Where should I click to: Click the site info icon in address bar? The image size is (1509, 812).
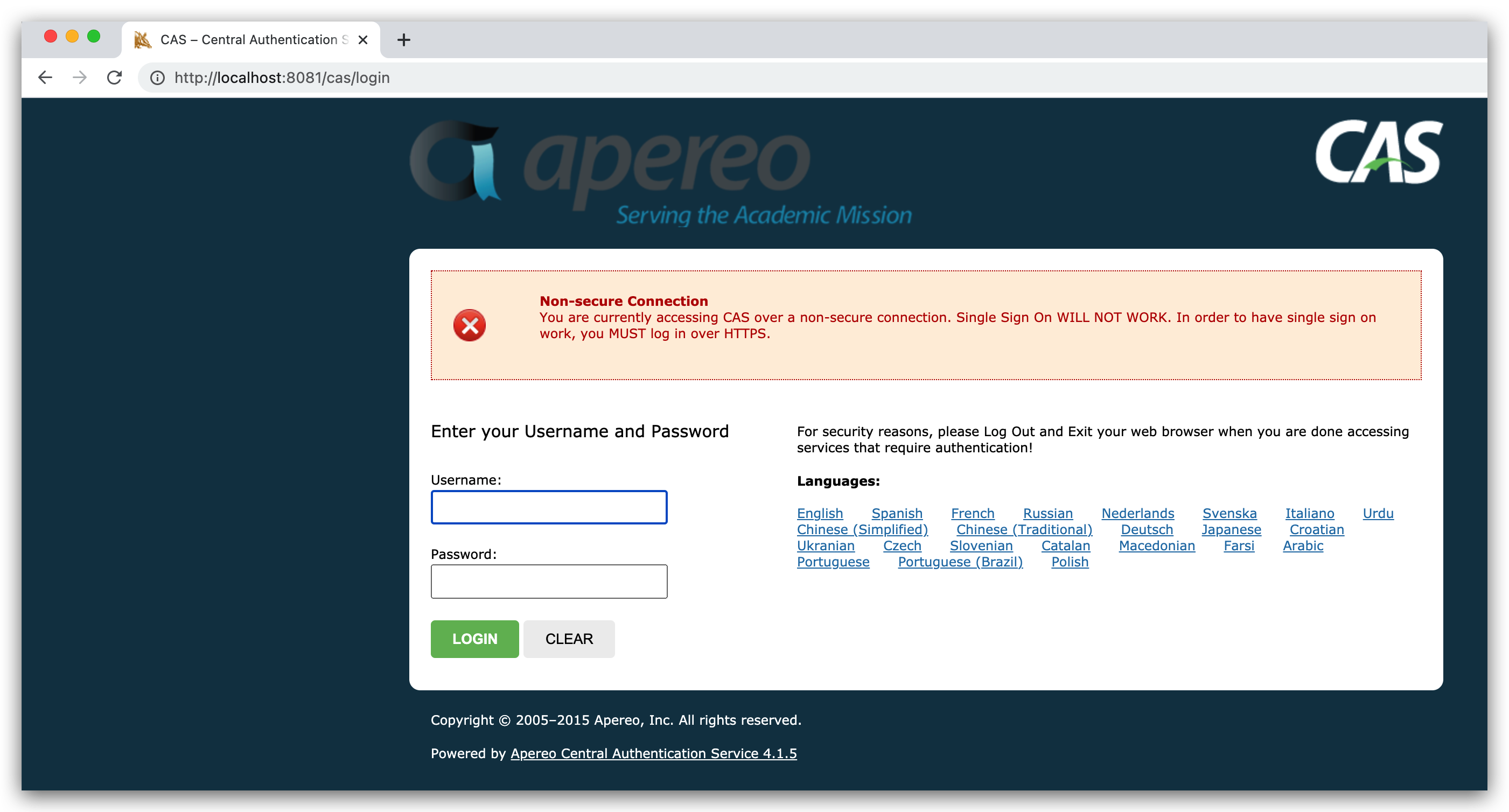157,78
